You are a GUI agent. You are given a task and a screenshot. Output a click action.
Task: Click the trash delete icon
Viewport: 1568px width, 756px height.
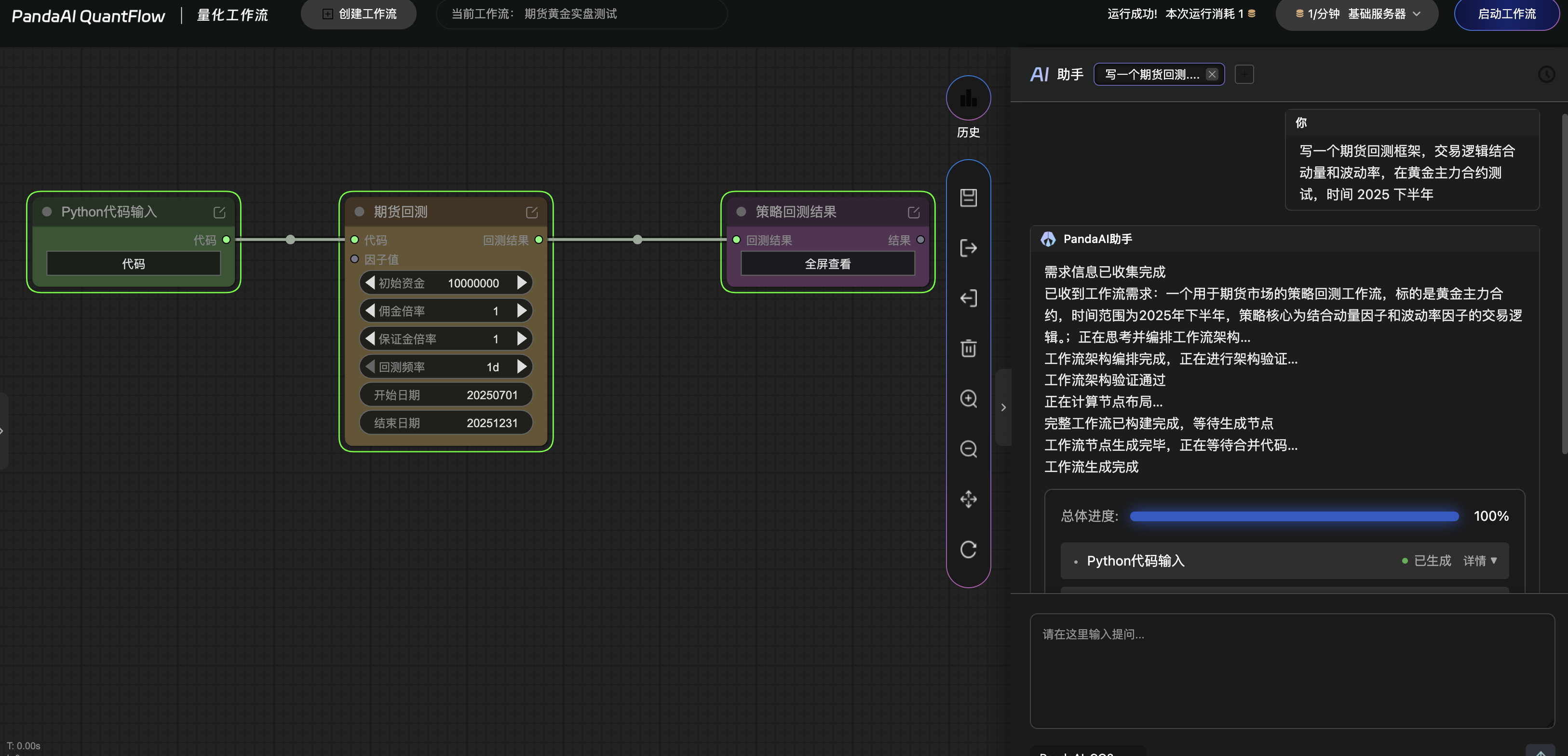pos(968,348)
